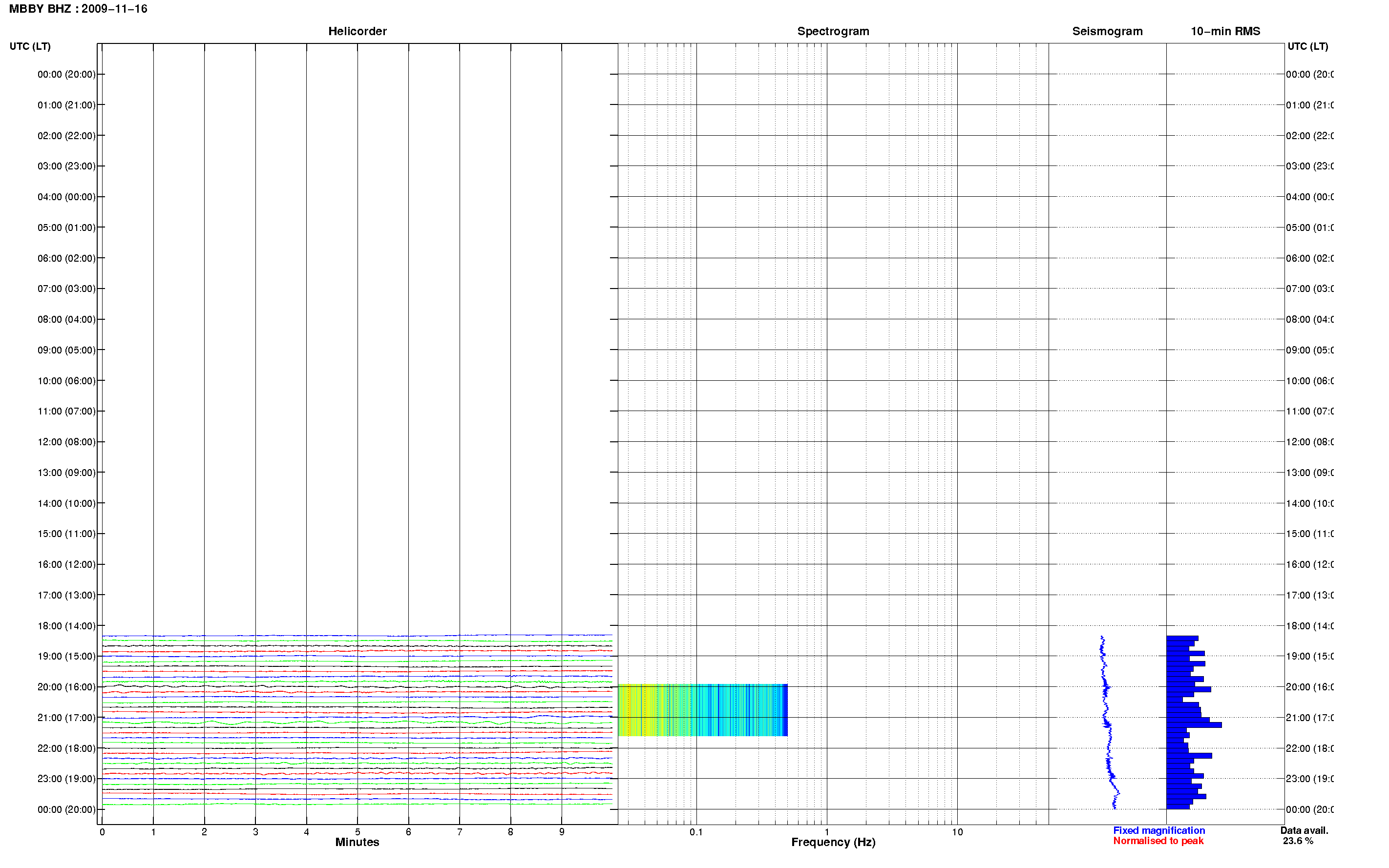Viewport: 1389px width, 868px height.
Task: Click the 'Data avail.' label
Action: click(1304, 830)
